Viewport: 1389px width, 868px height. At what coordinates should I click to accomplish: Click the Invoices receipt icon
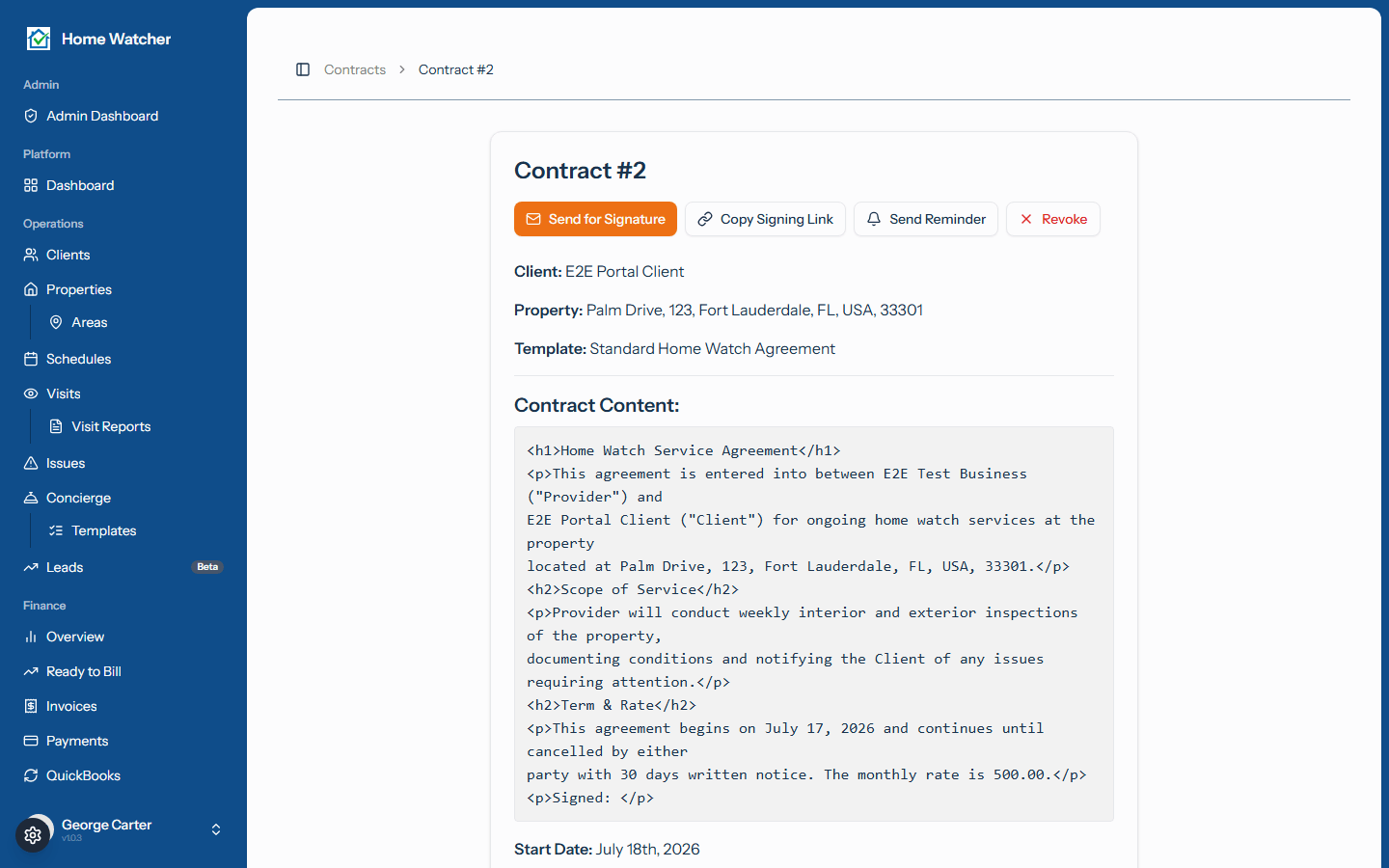point(31,706)
